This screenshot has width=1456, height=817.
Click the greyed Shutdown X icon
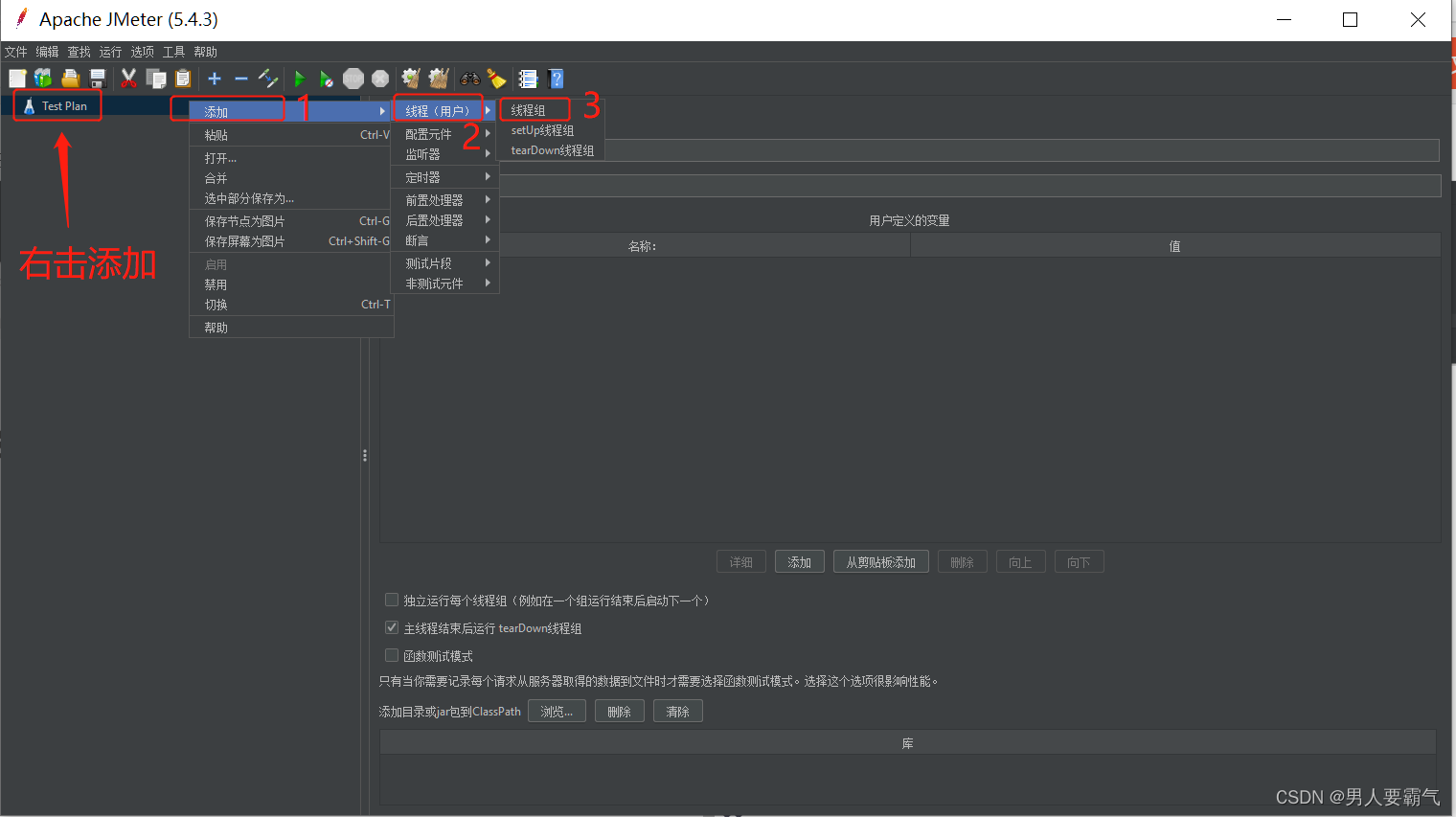point(380,79)
